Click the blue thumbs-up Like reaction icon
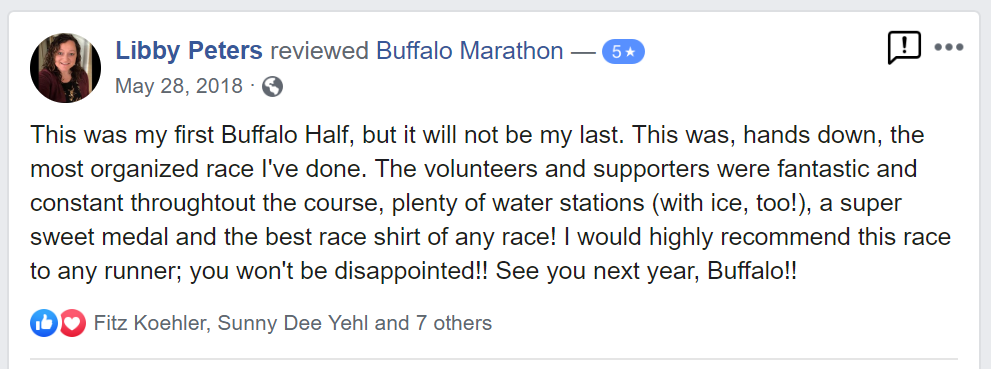This screenshot has width=991, height=369. coord(44,324)
